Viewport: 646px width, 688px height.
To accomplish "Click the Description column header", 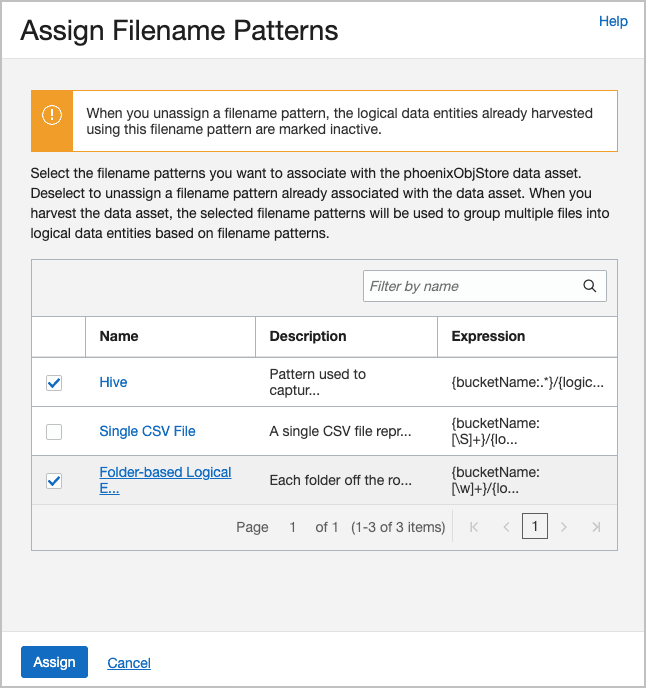I will click(x=308, y=337).
